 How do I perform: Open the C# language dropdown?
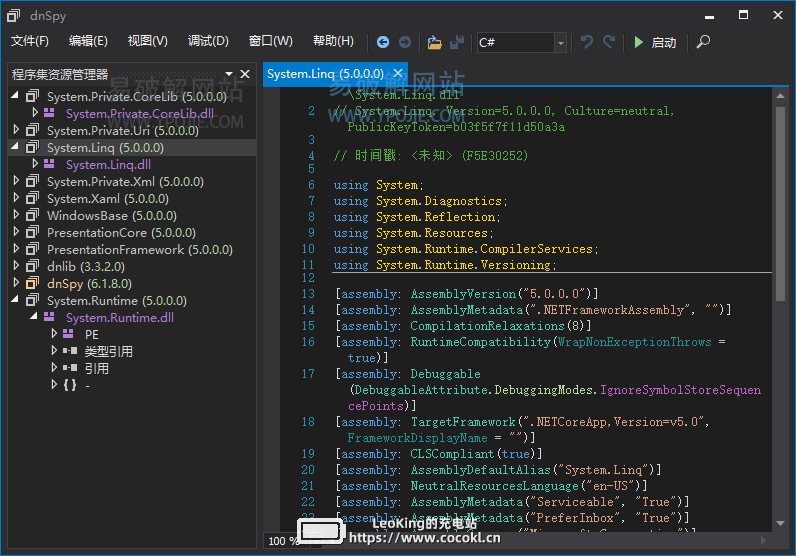[x=560, y=43]
